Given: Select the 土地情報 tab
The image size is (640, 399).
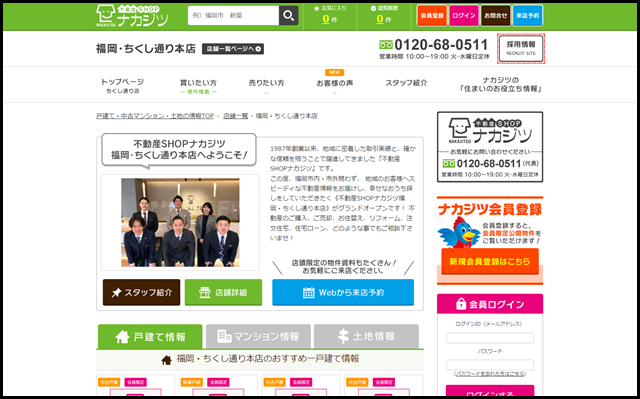Looking at the screenshot, I should (x=367, y=337).
